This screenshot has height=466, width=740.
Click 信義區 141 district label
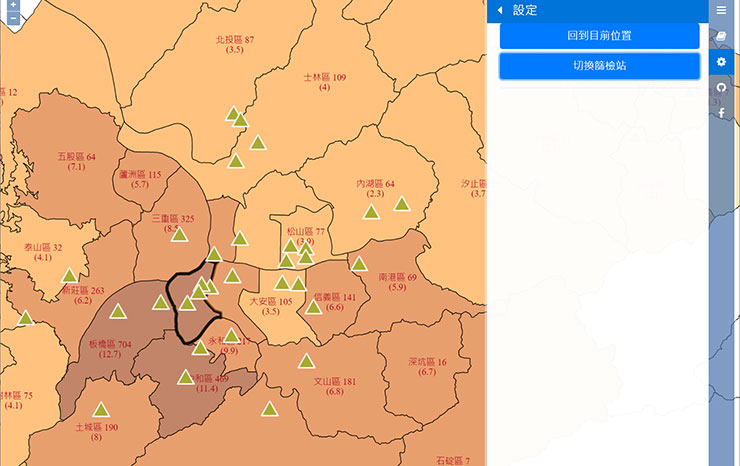335,297
